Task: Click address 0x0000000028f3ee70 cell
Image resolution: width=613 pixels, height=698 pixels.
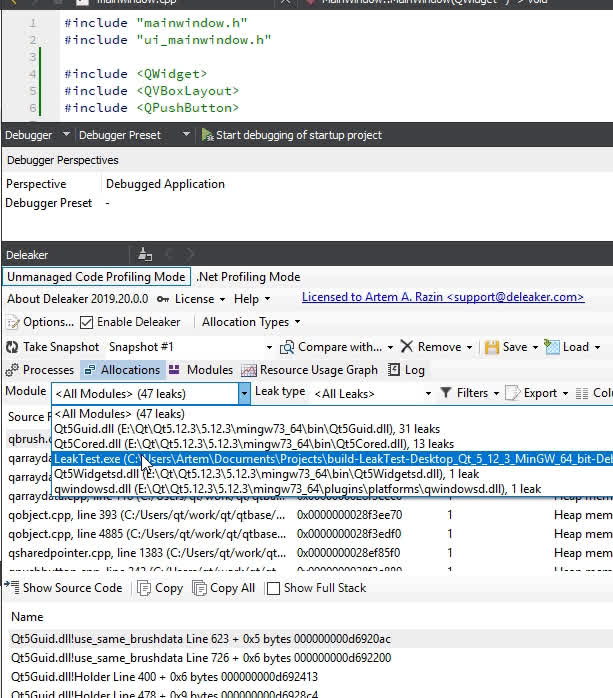Action: click(x=349, y=515)
